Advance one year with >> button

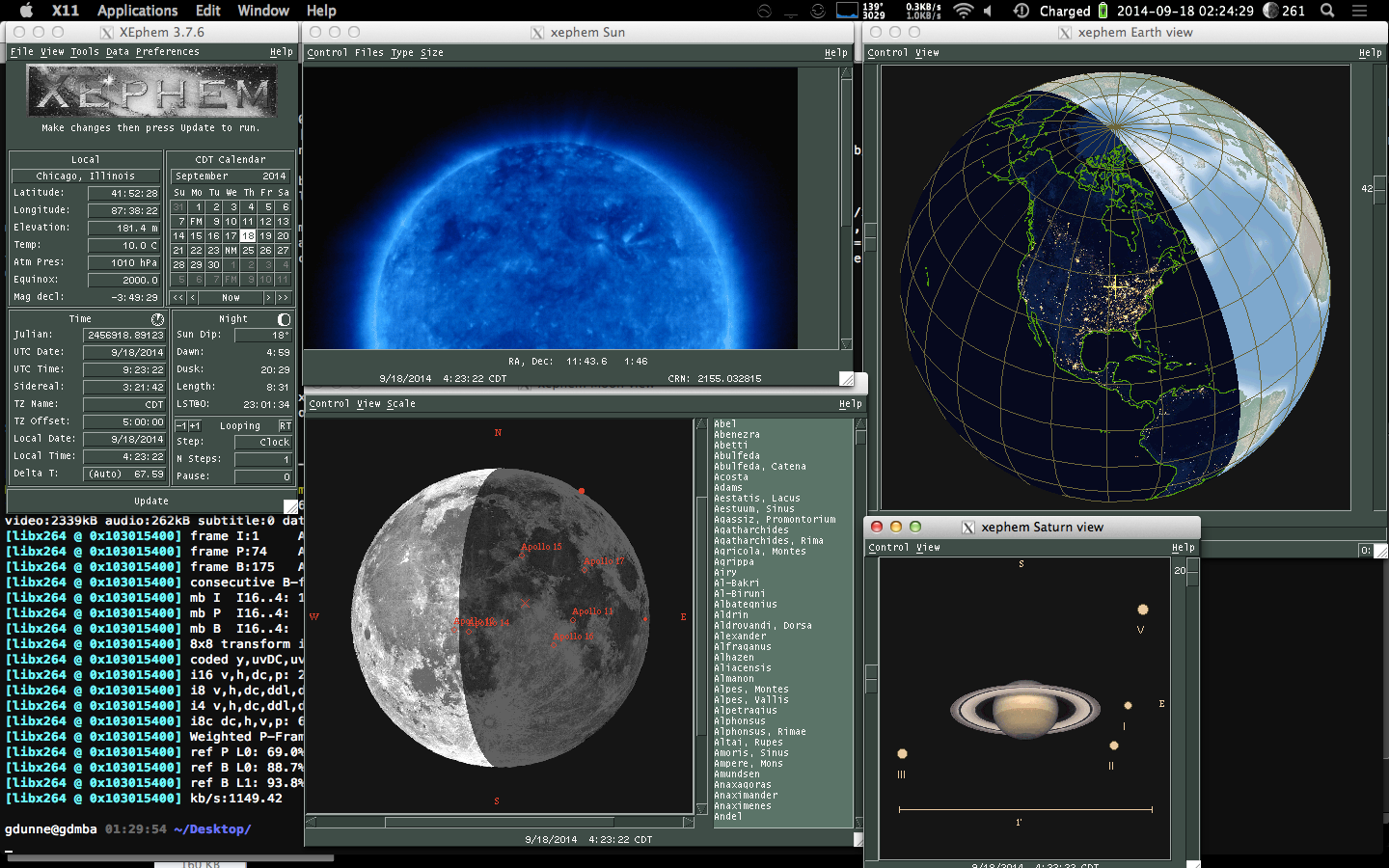283,298
